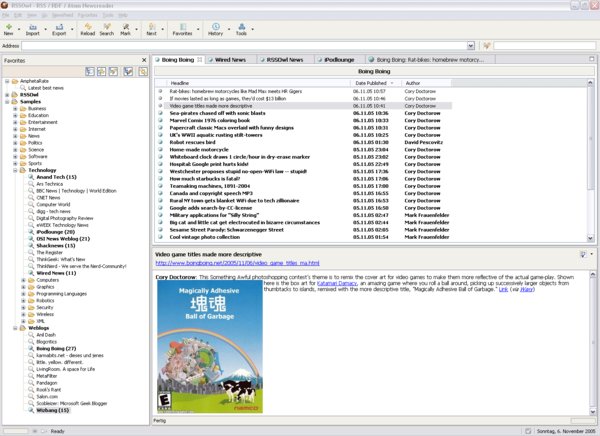Switch to the Wired News tab
The width and height of the screenshot is (600, 436).
pos(233,60)
